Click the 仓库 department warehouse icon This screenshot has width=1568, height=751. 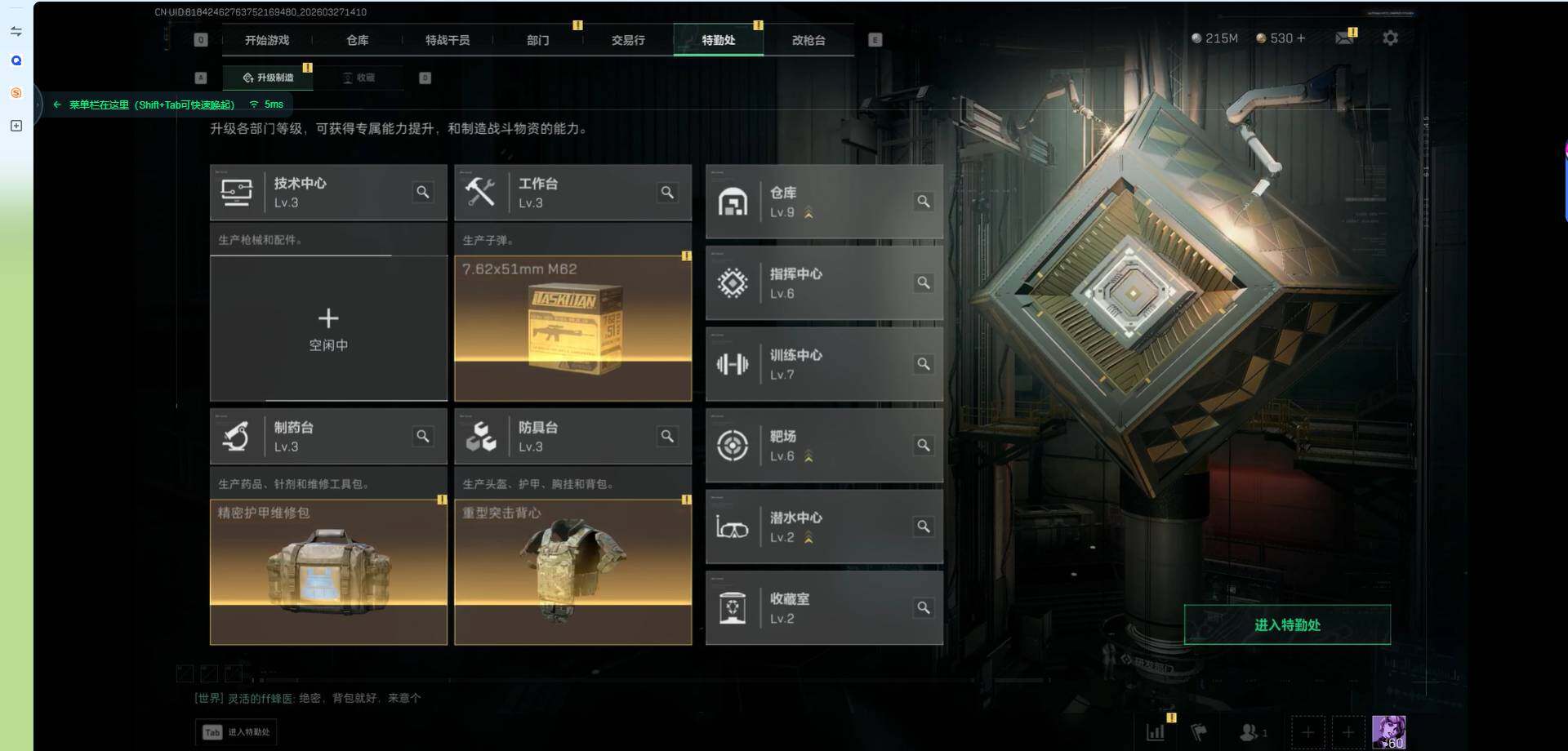[733, 202]
